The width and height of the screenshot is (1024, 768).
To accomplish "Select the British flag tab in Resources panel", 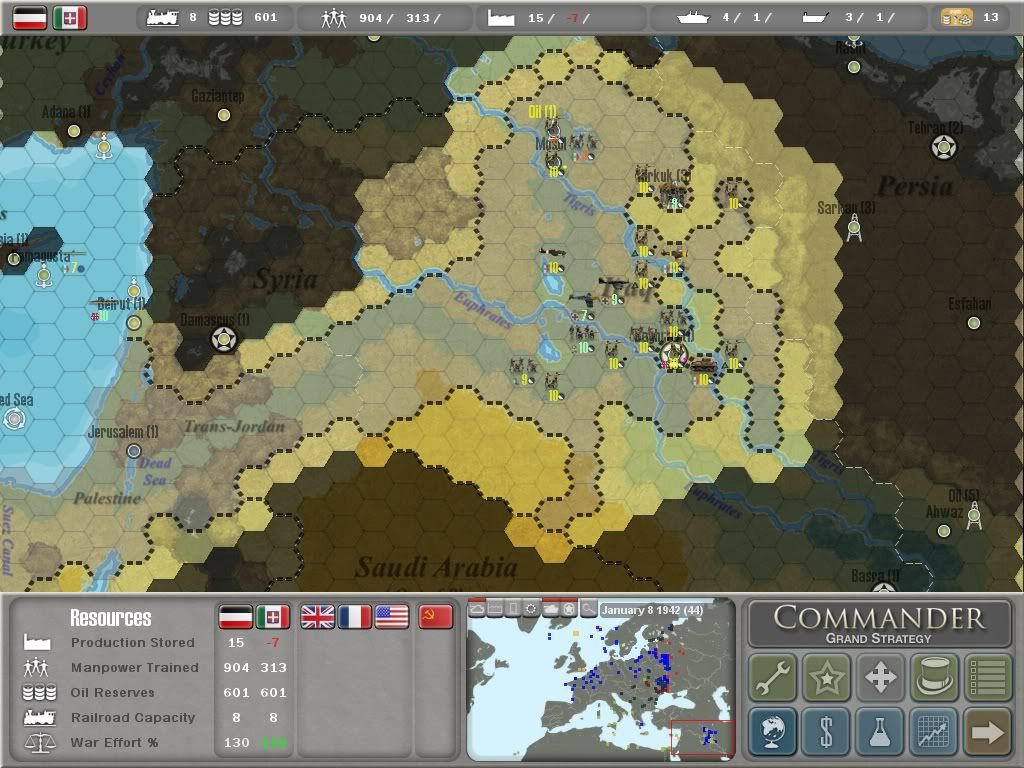I will 317,616.
